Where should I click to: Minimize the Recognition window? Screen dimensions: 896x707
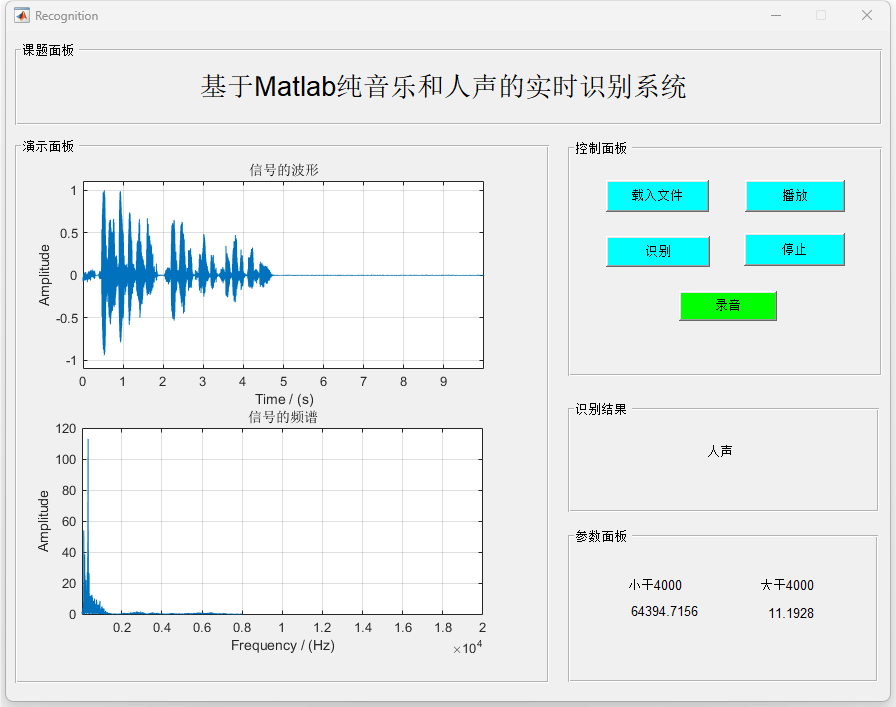(775, 15)
